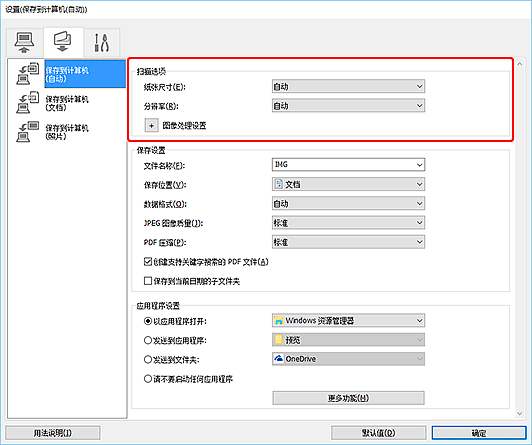Open the 预览 application dropdown
Viewport: 532px width, 445px height.
[x=348, y=340]
